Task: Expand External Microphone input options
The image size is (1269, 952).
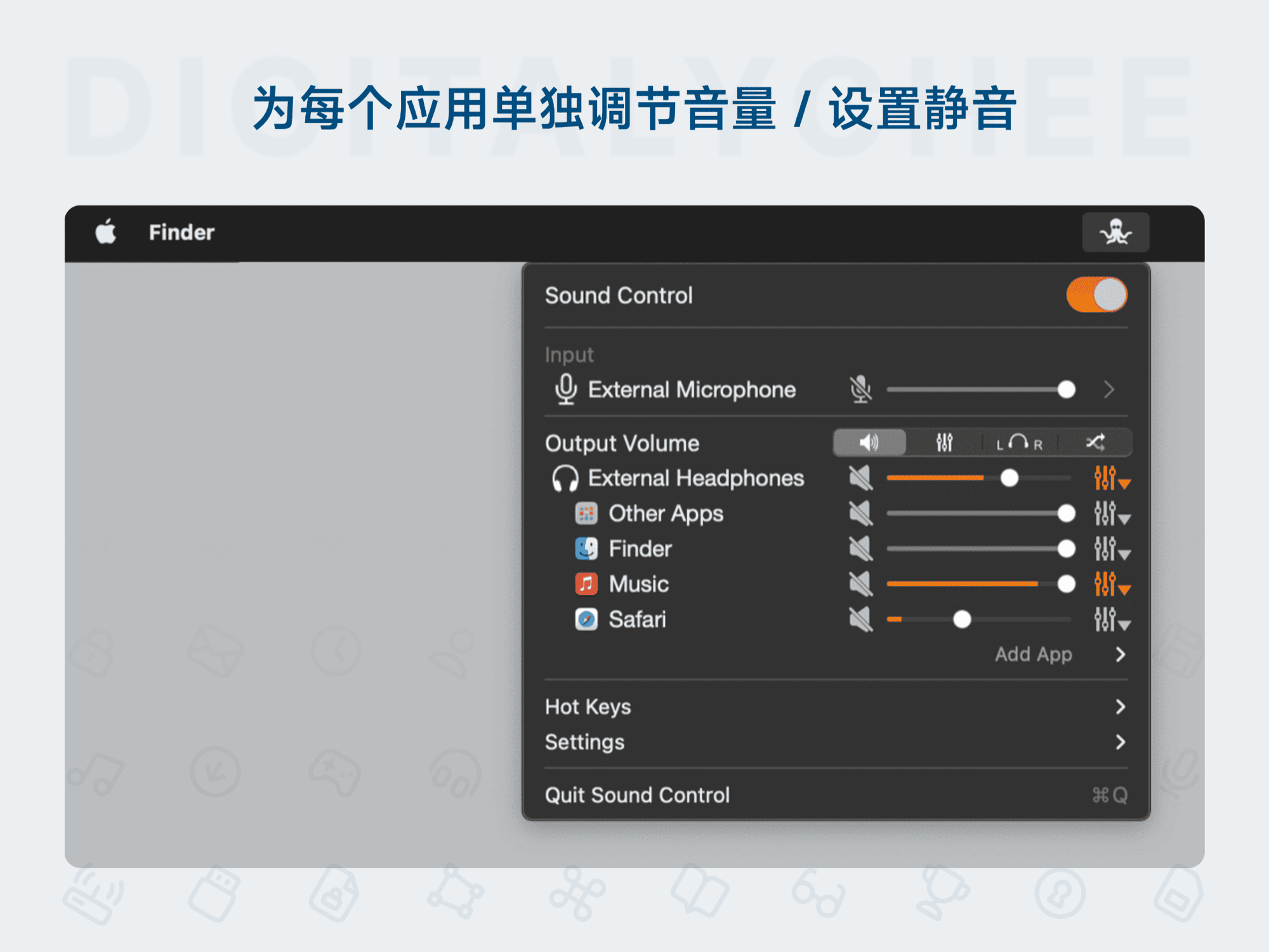Action: (1110, 389)
